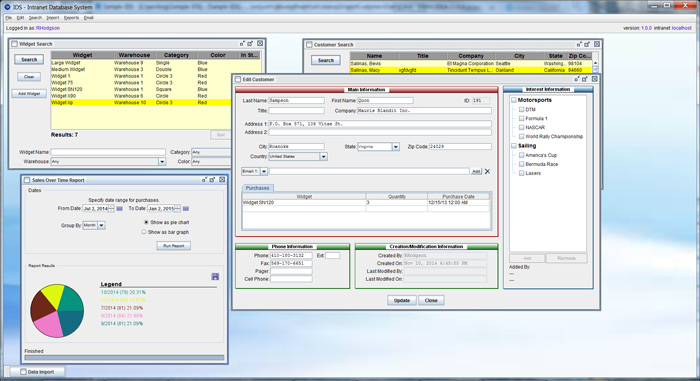The image size is (700, 381).
Task: Open the Group By Month dropdown
Action: click(x=101, y=226)
